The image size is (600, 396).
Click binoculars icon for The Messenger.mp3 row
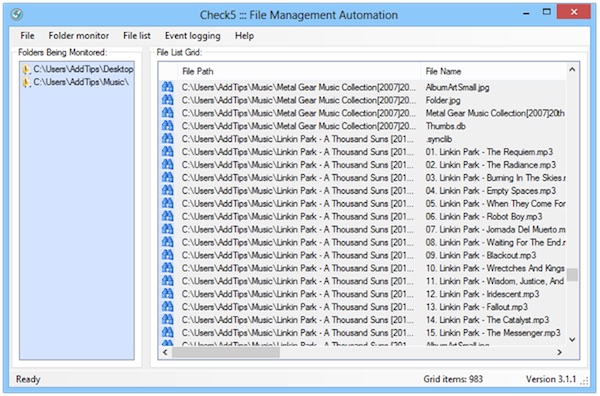coord(167,332)
